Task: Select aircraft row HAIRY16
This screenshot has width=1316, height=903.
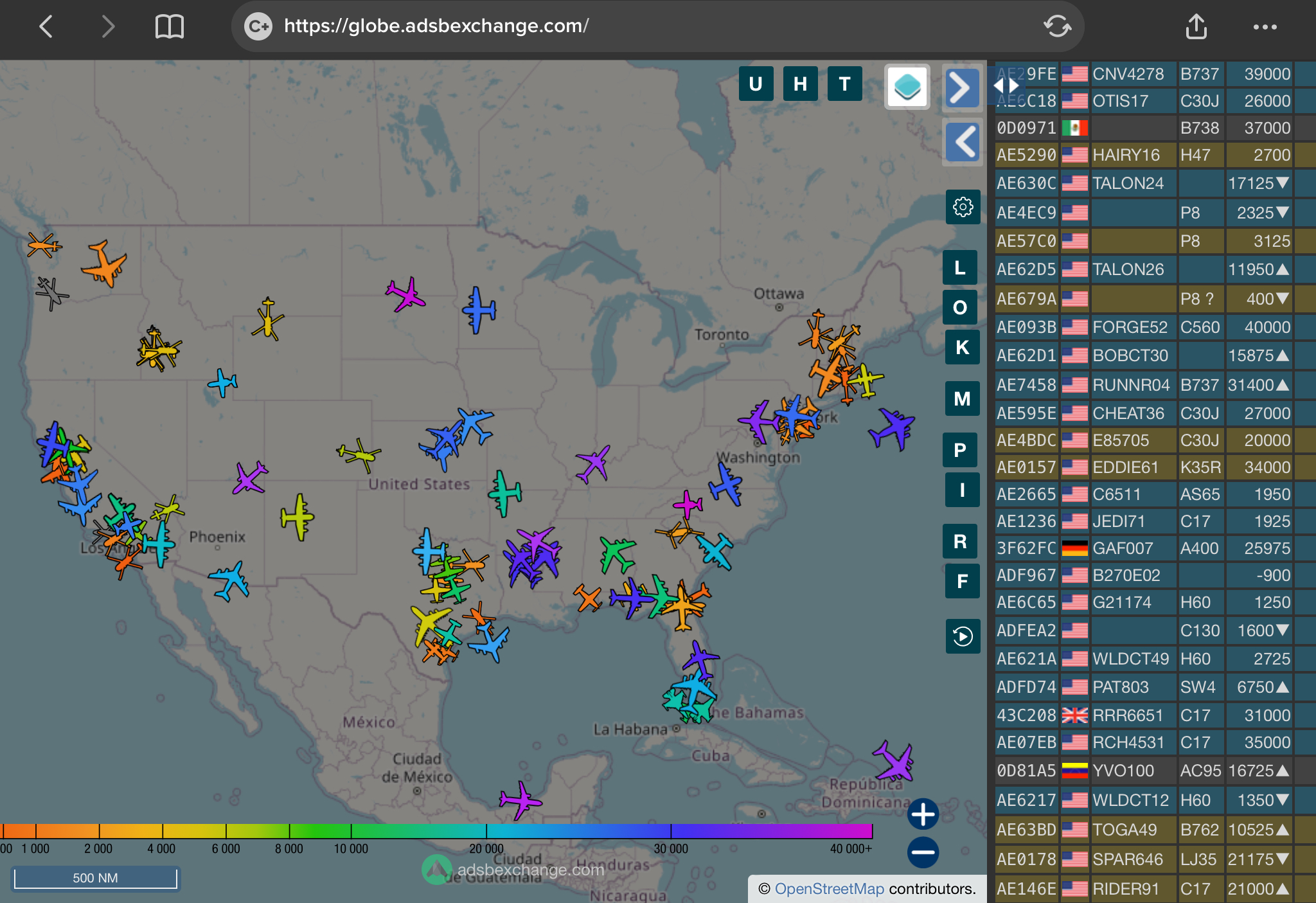Action: click(1155, 155)
